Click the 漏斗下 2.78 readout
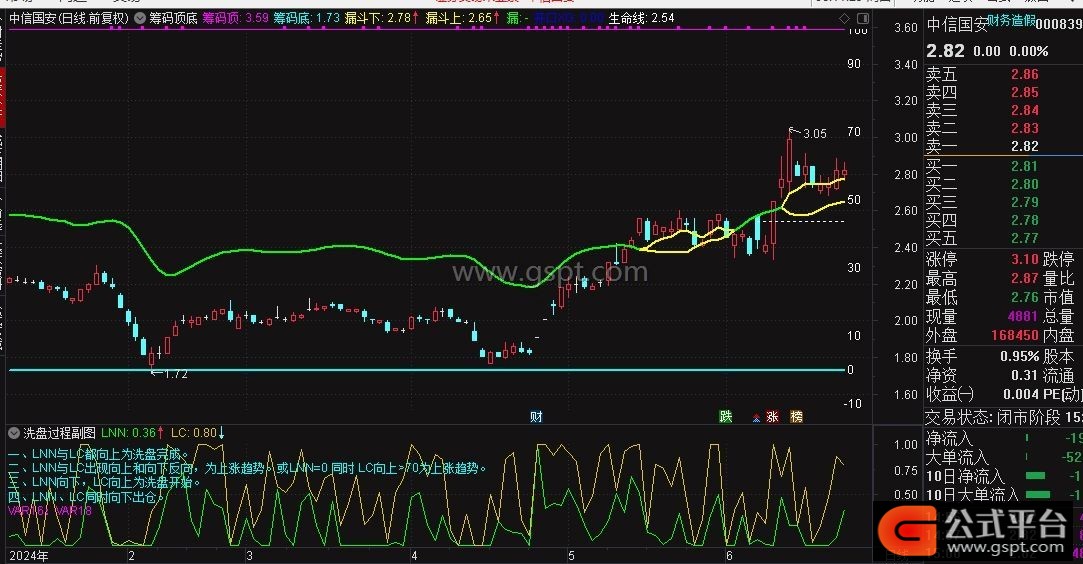The height and width of the screenshot is (564, 1083). (x=382, y=18)
